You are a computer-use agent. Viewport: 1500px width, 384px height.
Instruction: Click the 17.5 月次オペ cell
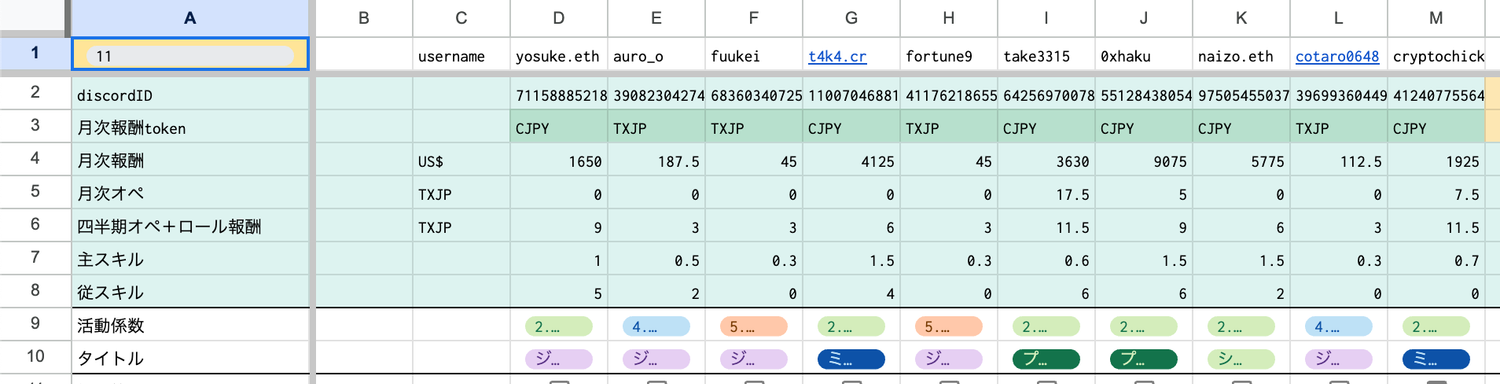pyautogui.click(x=1046, y=193)
